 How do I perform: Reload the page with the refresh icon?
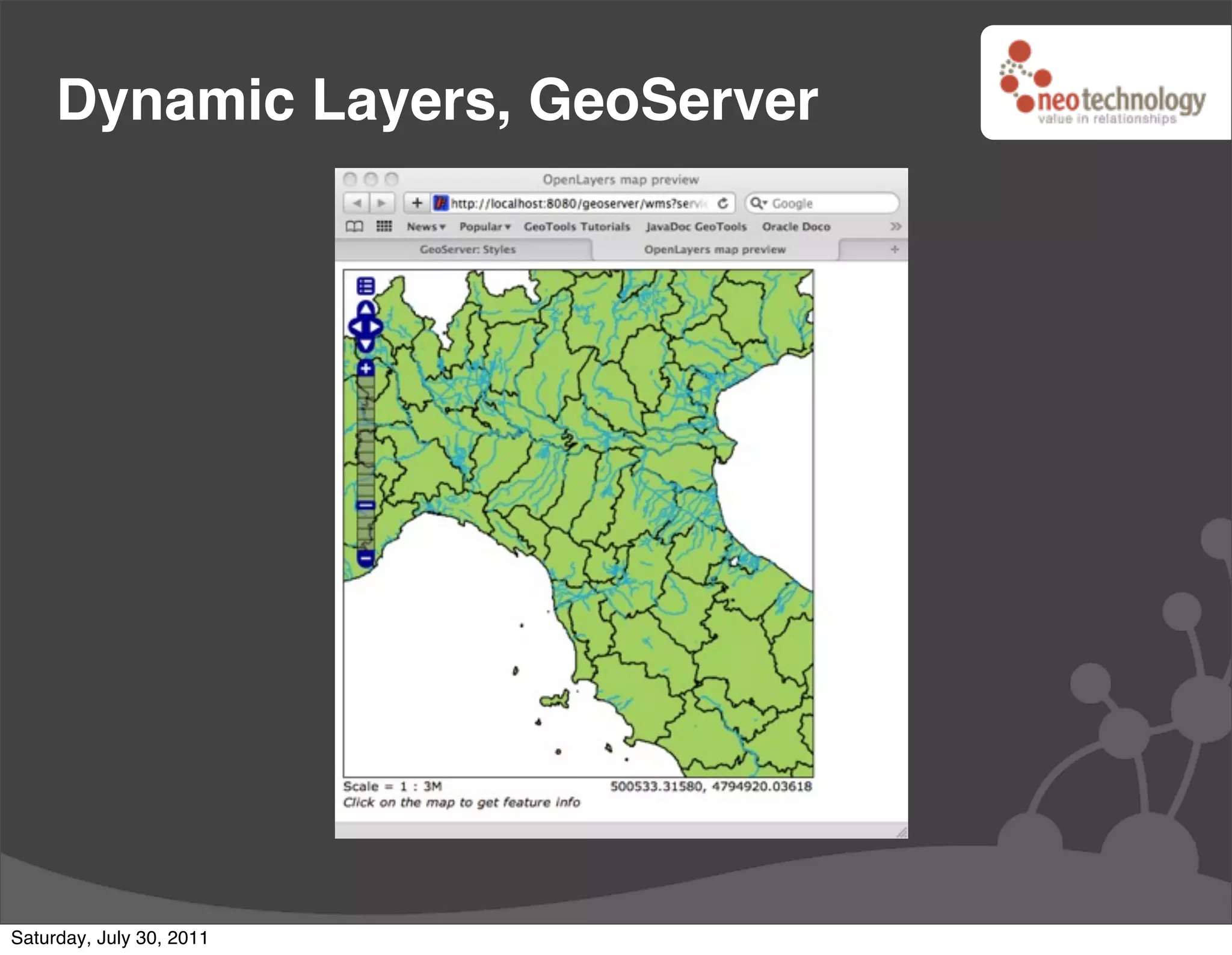tap(723, 203)
